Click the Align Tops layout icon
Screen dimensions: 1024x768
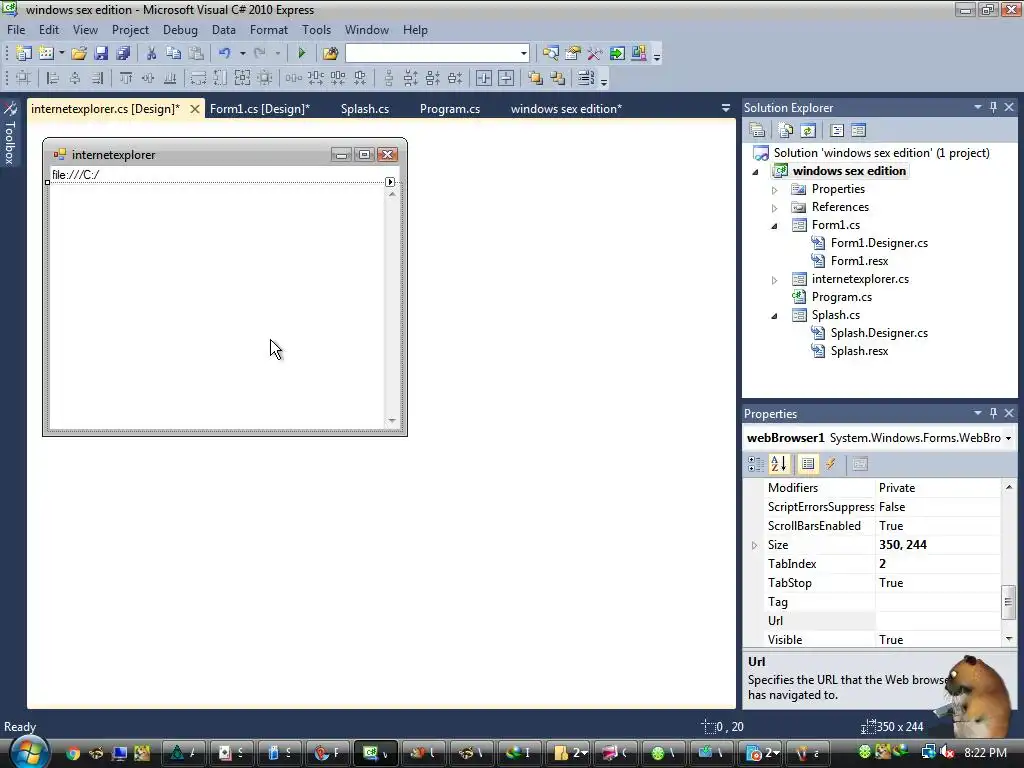tap(126, 78)
